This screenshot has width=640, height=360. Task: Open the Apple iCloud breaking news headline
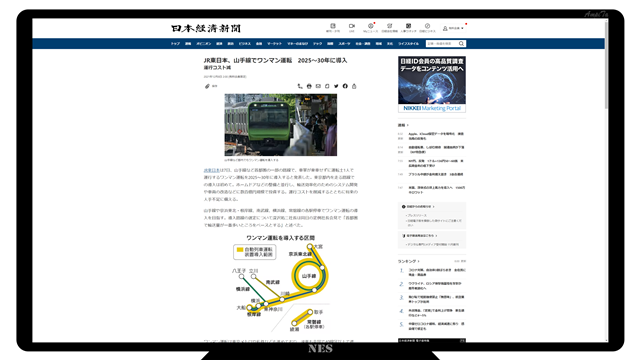tap(436, 136)
